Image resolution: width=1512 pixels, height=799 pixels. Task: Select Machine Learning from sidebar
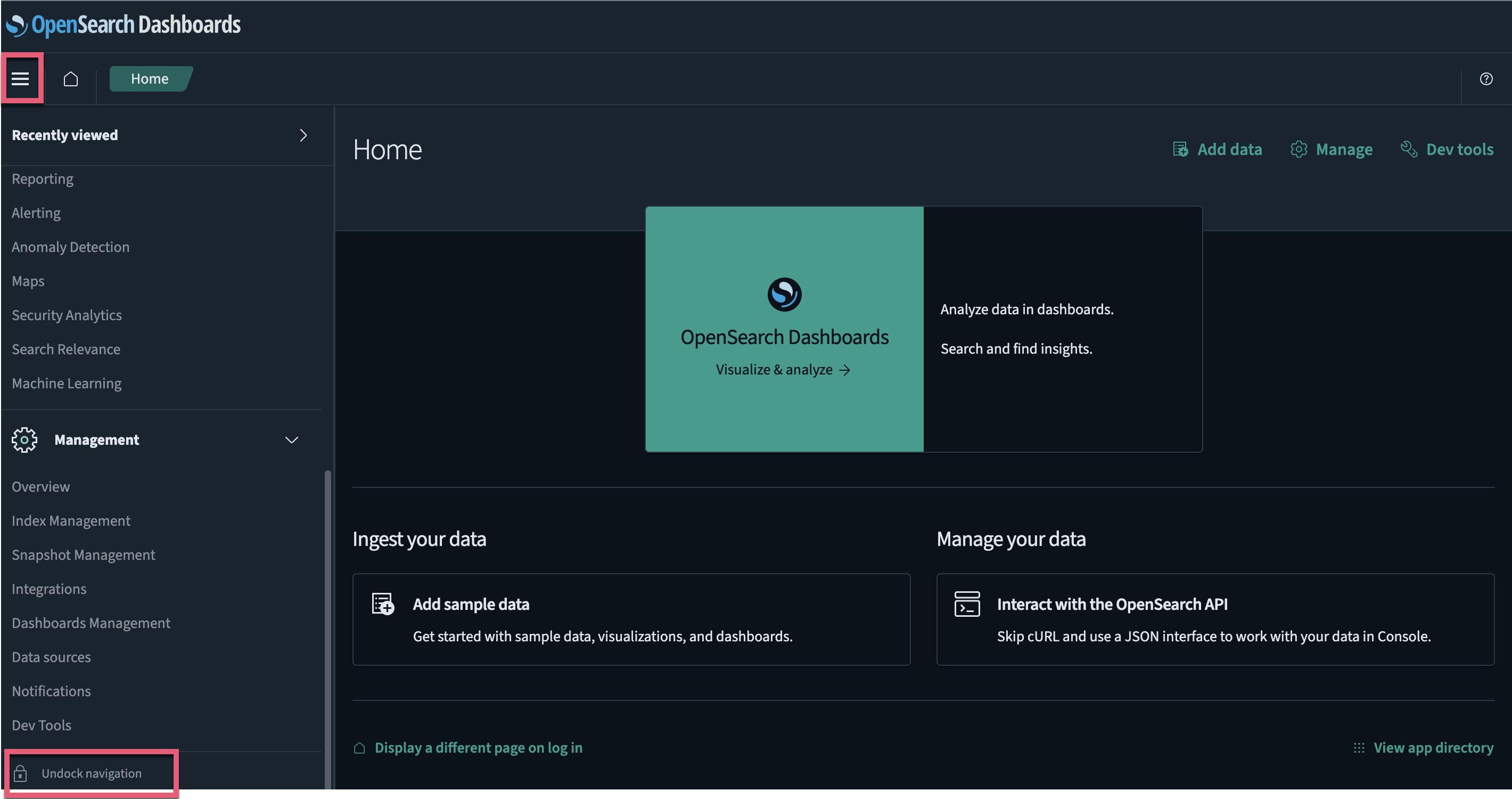pos(66,383)
